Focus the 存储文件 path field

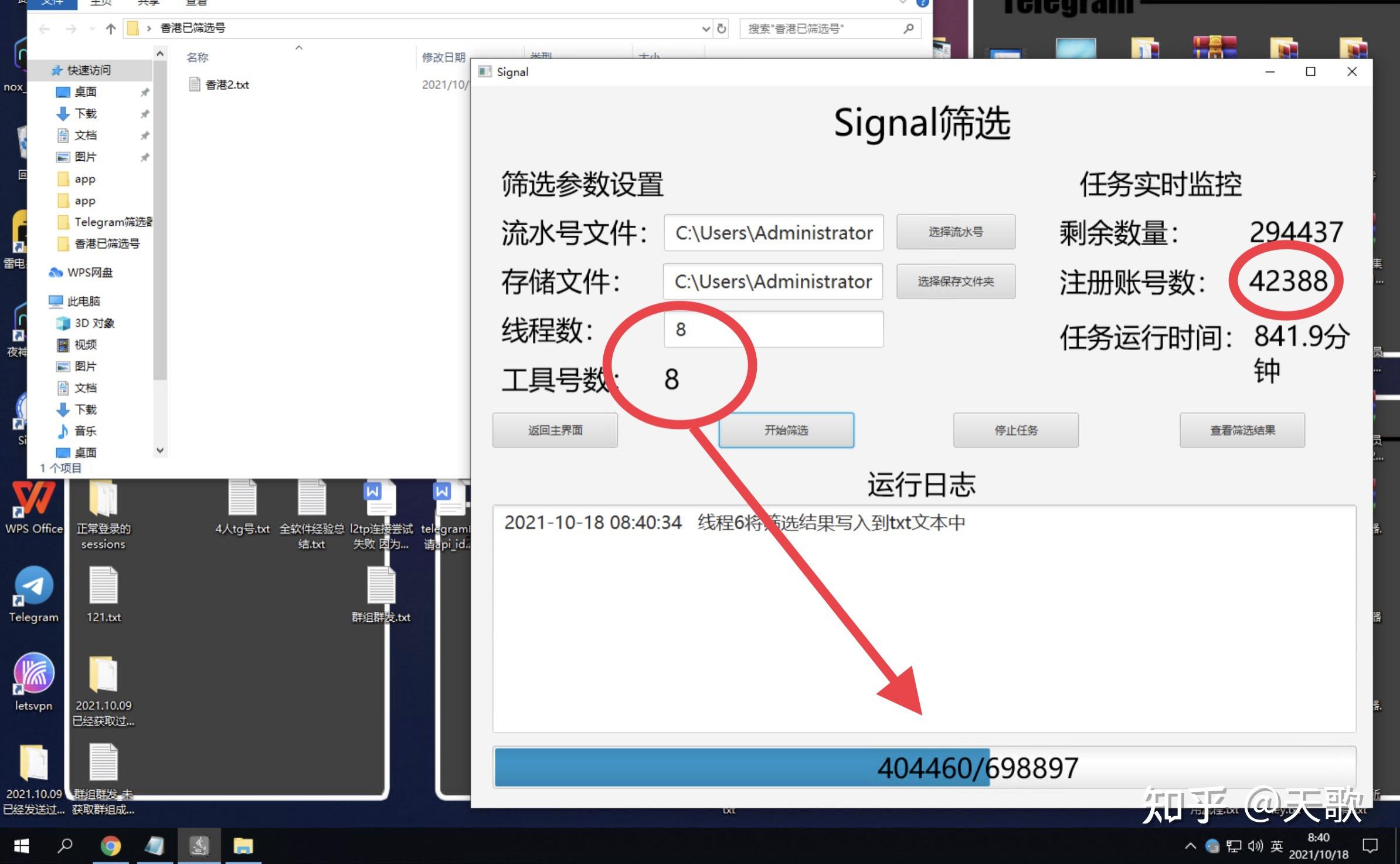click(x=773, y=282)
